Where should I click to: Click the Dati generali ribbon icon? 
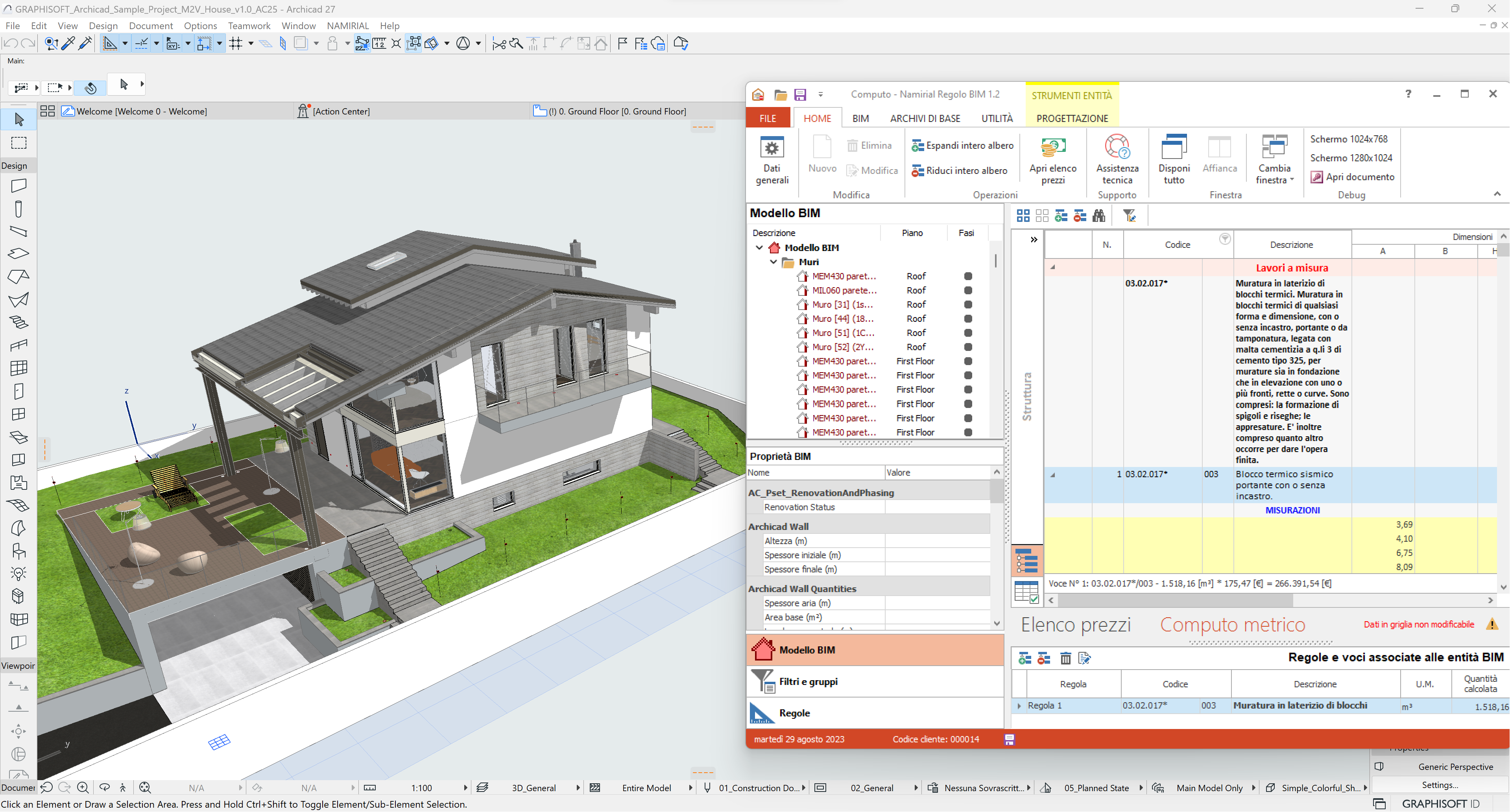coord(772,148)
